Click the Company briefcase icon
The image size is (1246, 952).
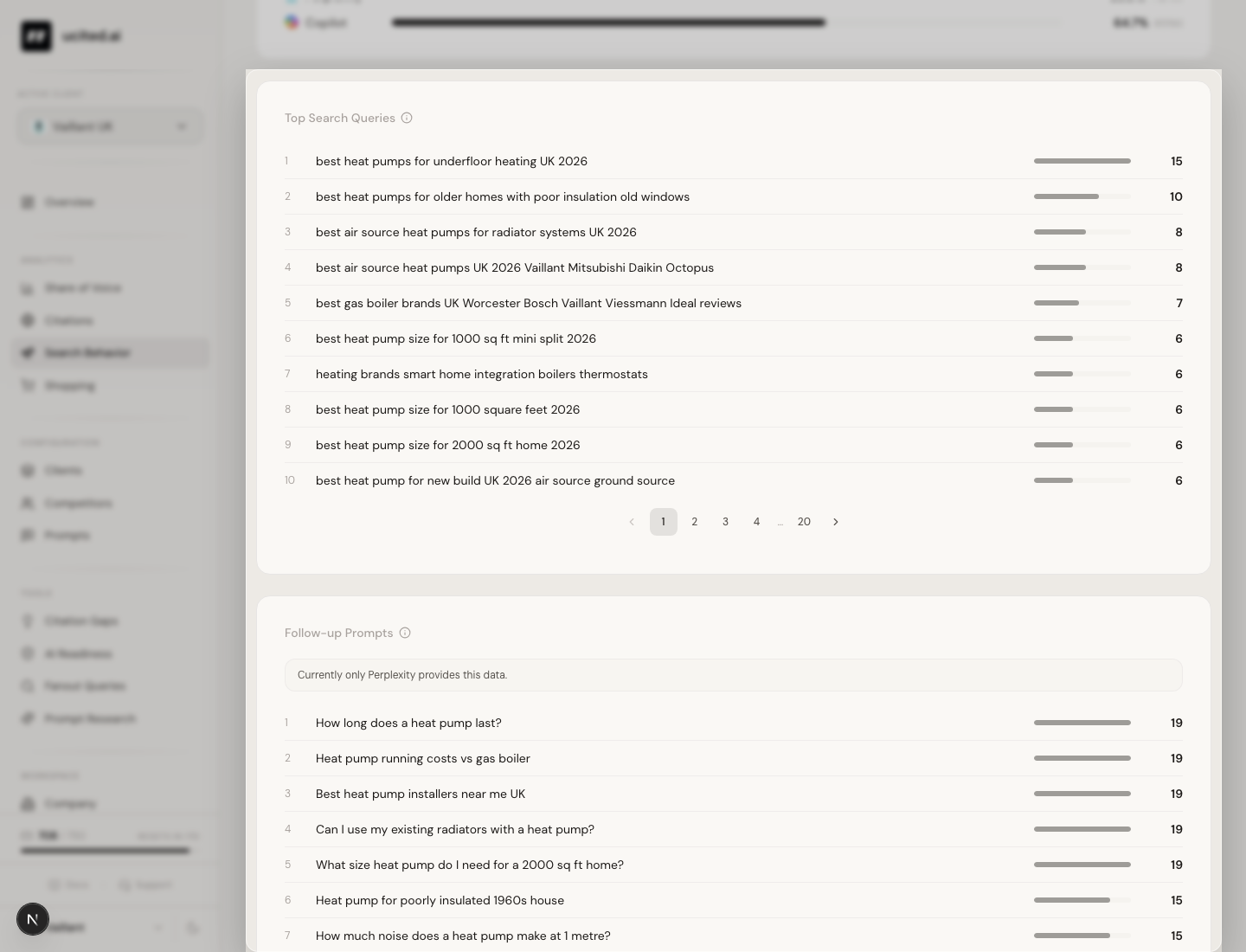(x=28, y=803)
